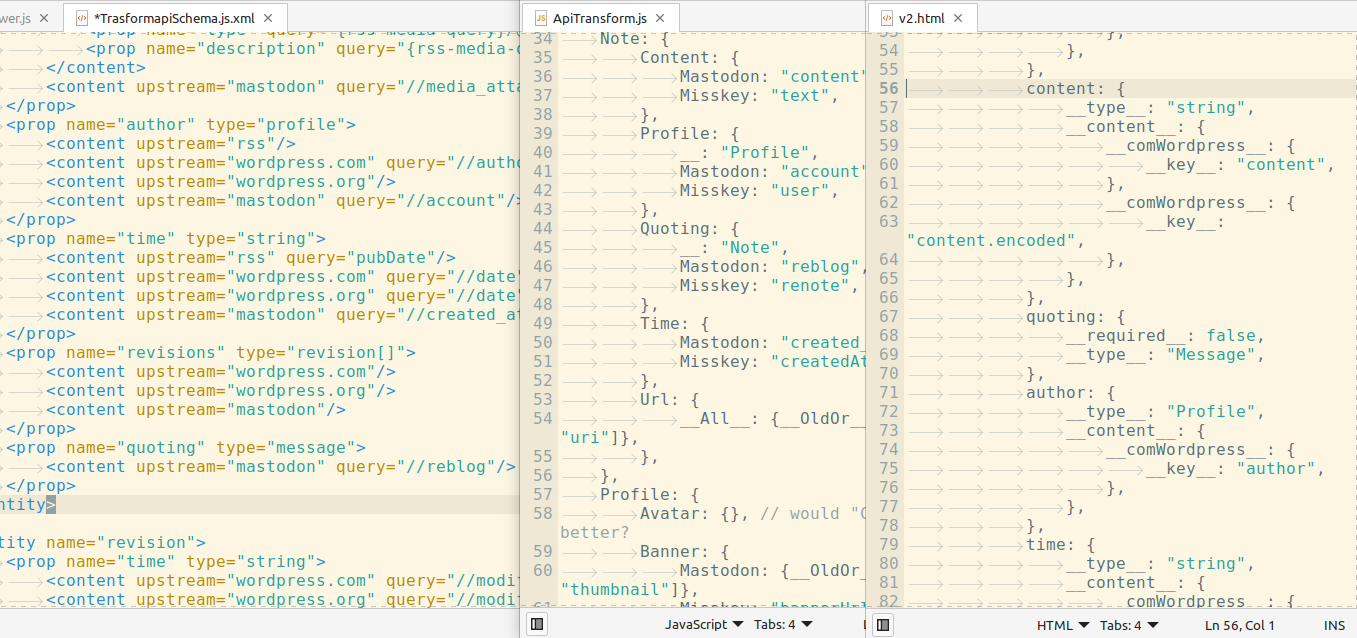This screenshot has width=1357, height=638.
Task: Click the prop name="description" line in XML
Action: [303, 49]
